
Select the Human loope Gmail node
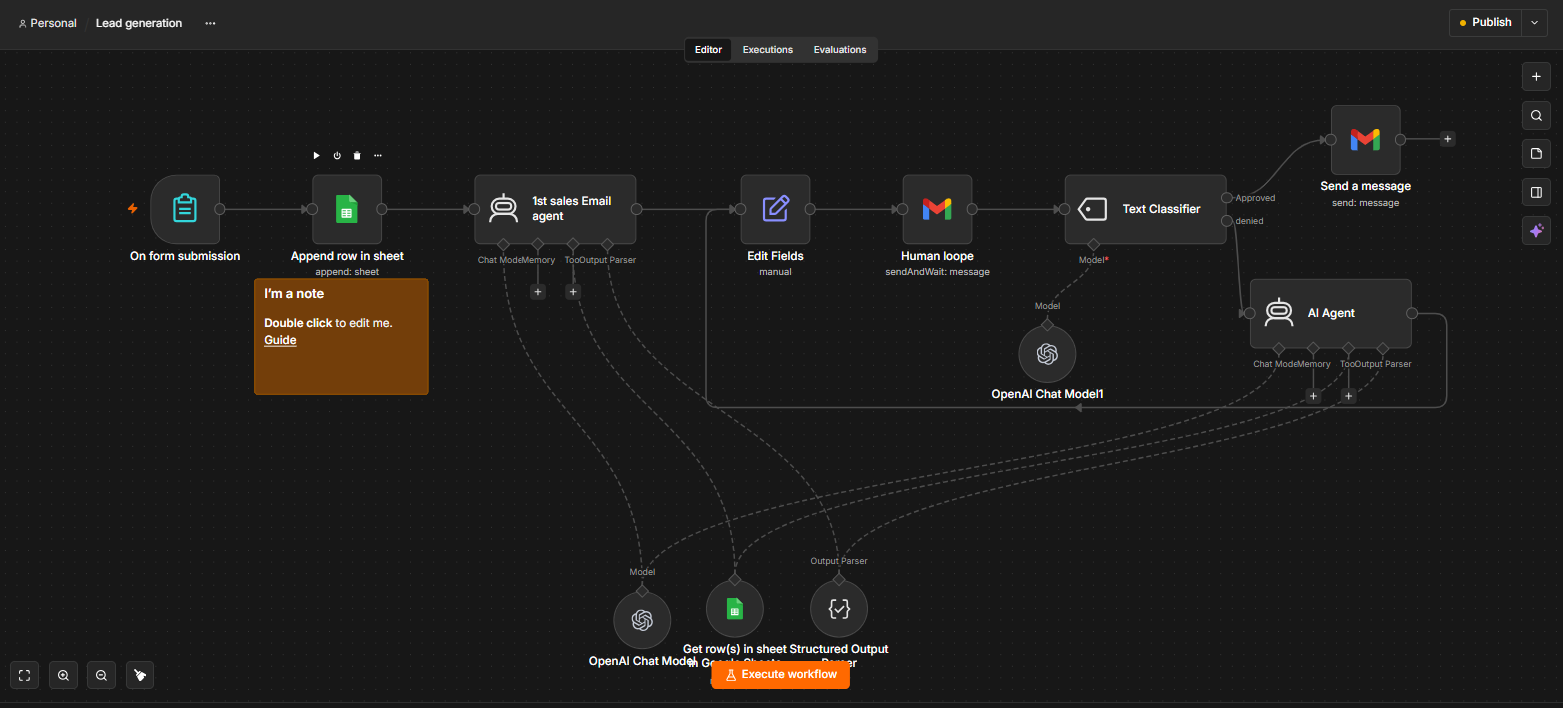point(937,209)
